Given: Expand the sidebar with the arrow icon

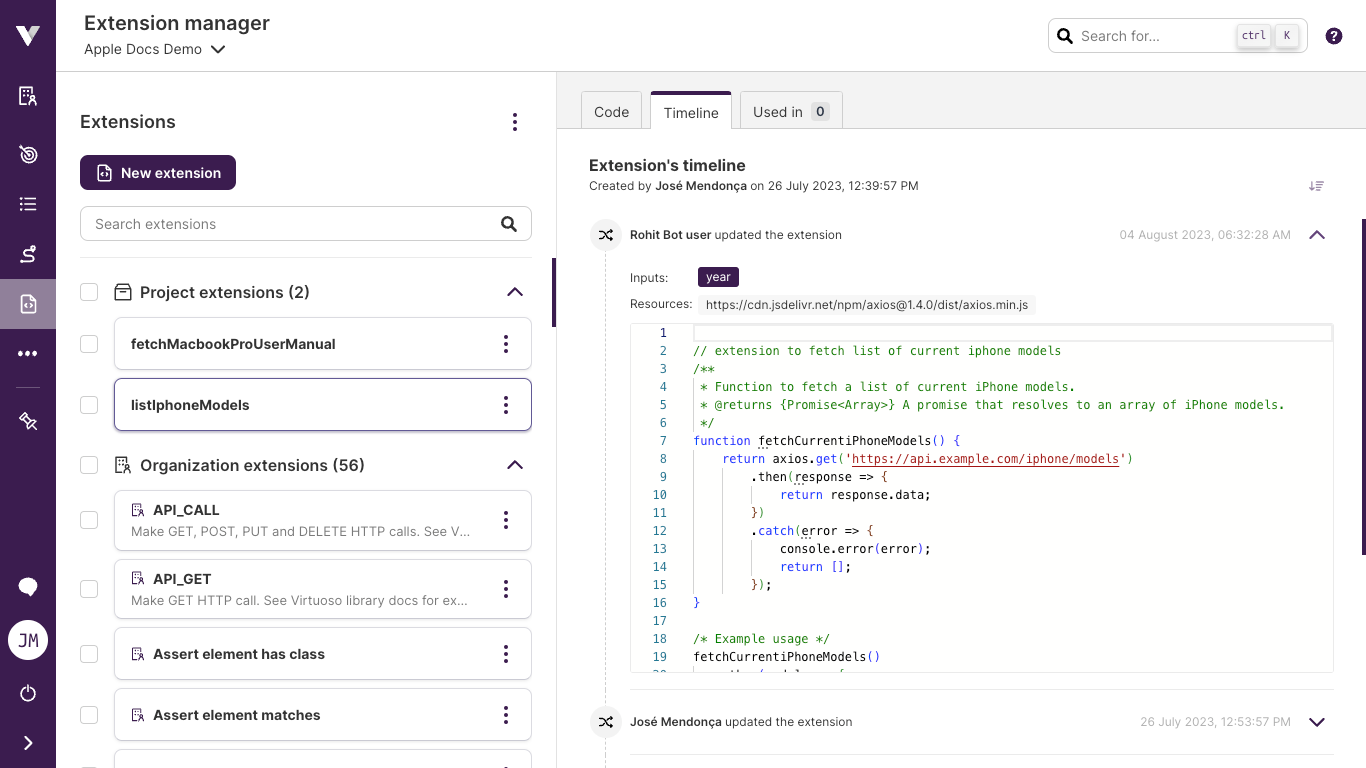Looking at the screenshot, I should [28, 743].
